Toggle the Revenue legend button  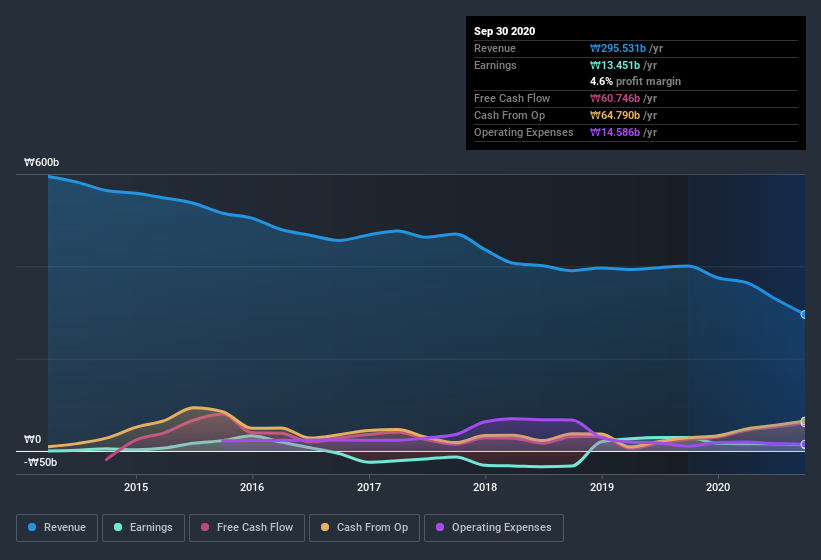(57, 528)
